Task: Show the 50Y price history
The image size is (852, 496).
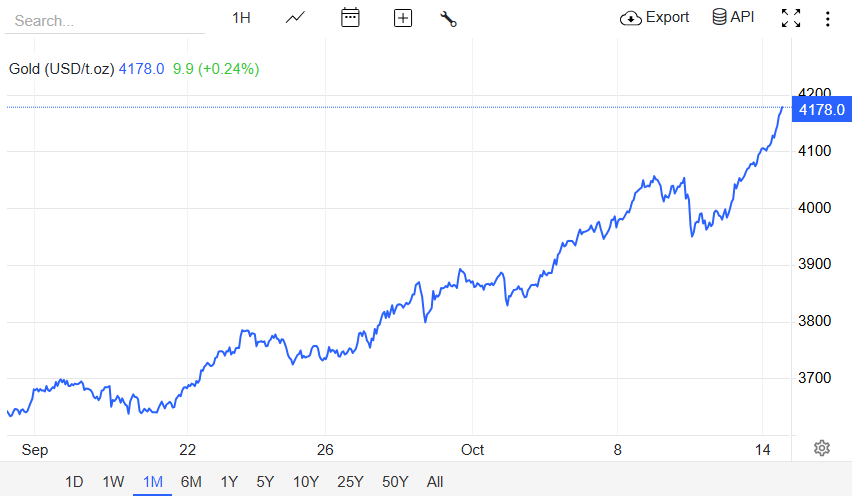Action: [x=395, y=482]
